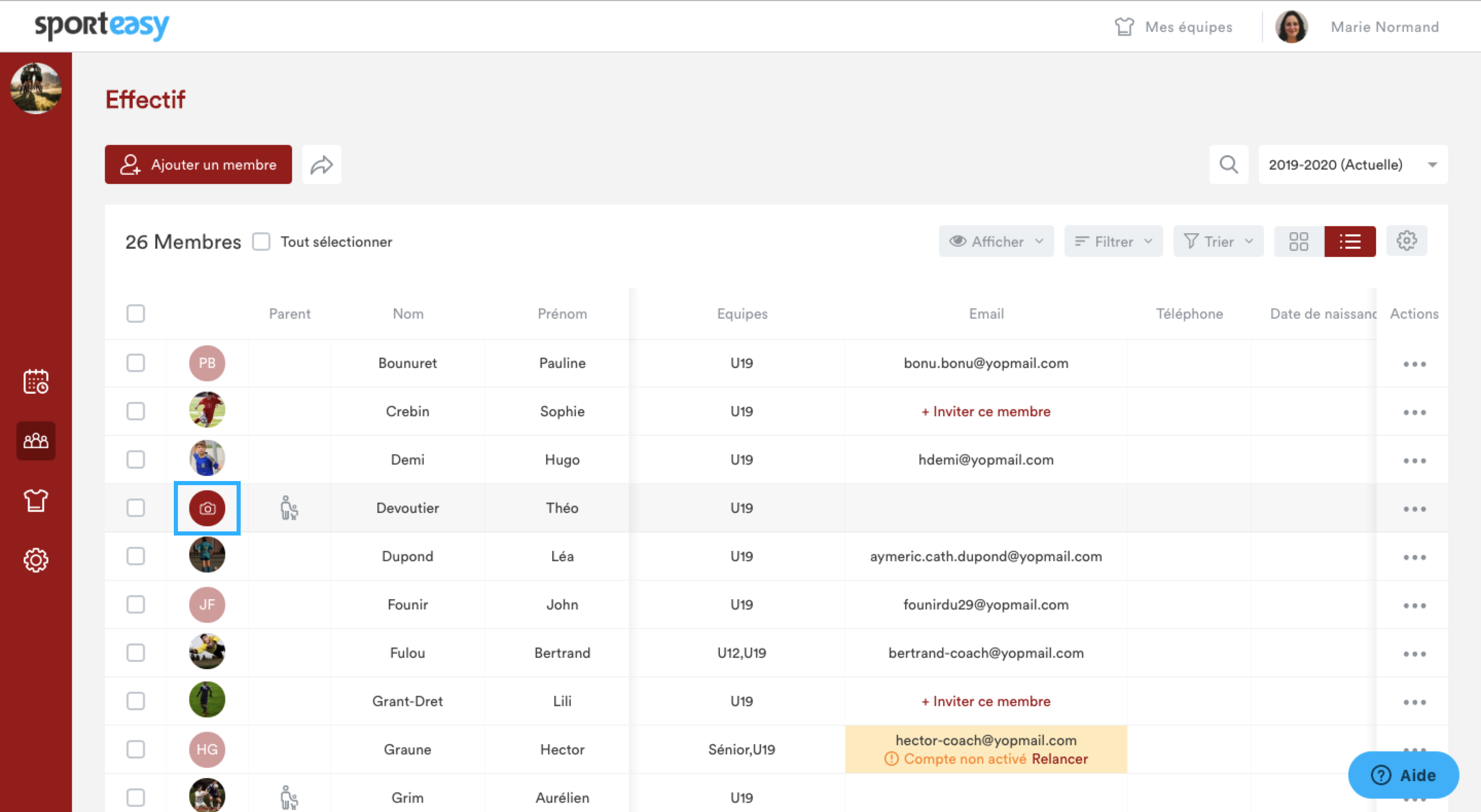
Task: Click John Founir's JF avatar
Action: (207, 604)
